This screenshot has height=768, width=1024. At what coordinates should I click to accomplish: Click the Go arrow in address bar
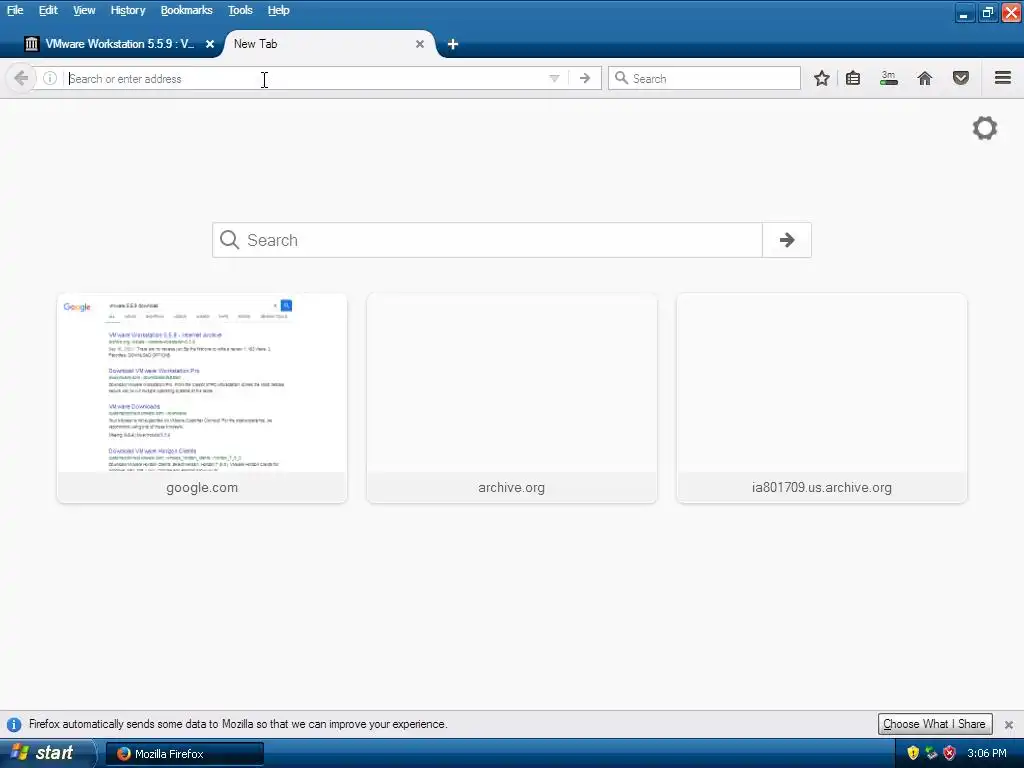click(x=584, y=78)
